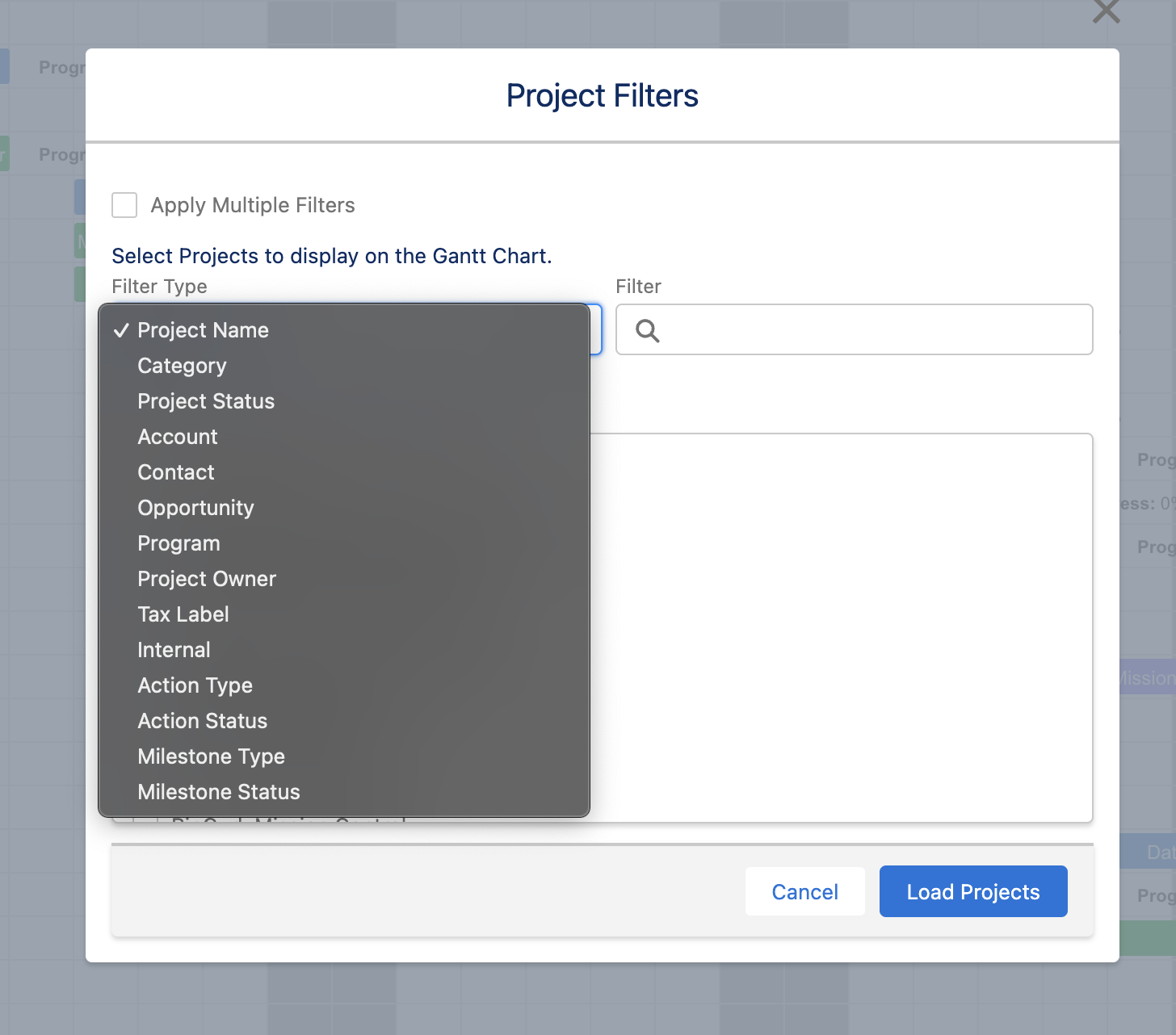
Task: Click Cancel to dismiss the dialog
Action: (x=804, y=891)
